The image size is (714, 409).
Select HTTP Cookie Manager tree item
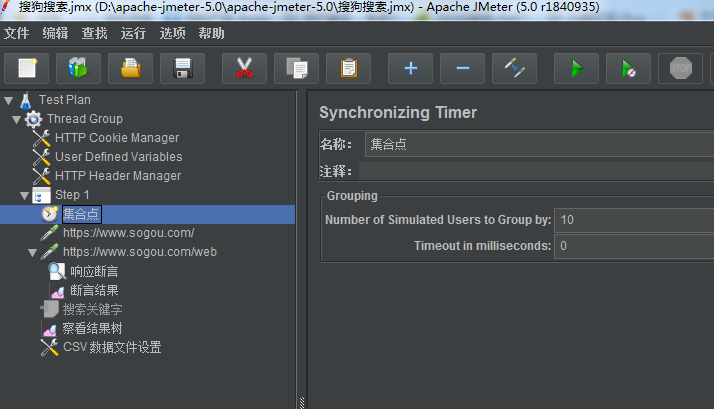pos(117,138)
